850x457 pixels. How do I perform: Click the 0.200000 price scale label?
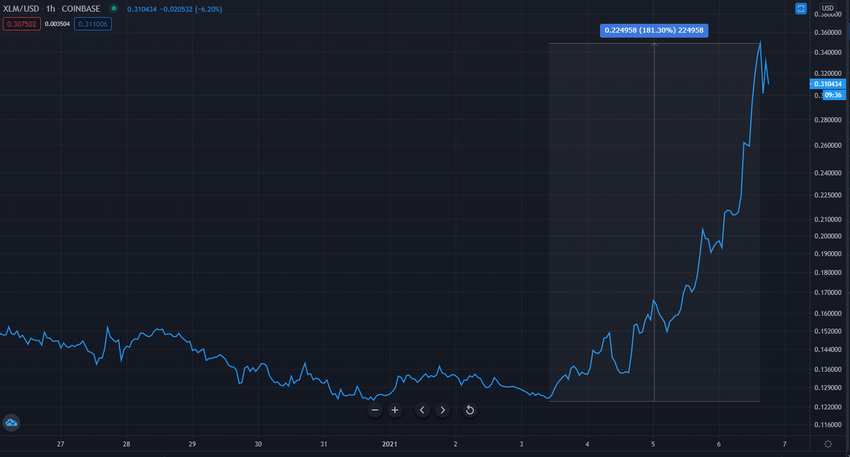828,236
